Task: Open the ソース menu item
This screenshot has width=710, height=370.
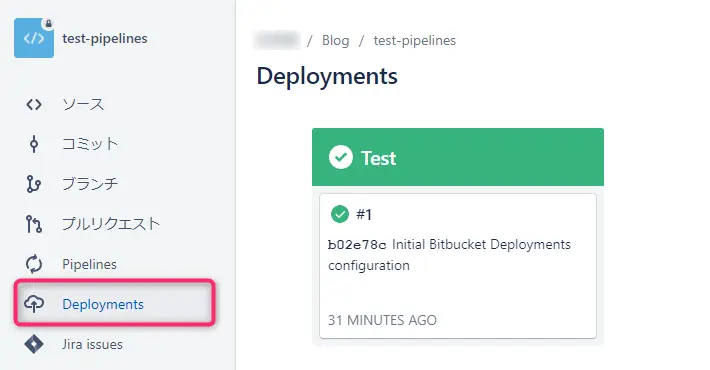Action: tap(83, 105)
